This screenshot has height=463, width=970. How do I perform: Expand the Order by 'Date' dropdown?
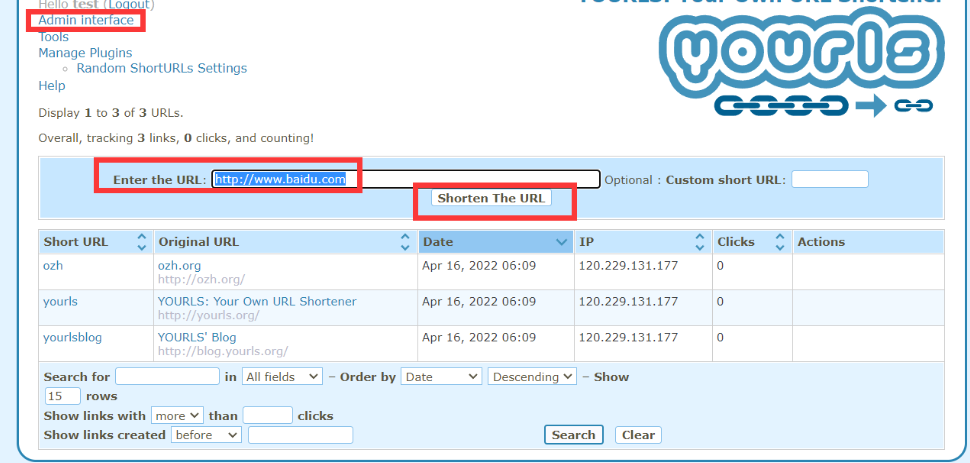pos(441,377)
